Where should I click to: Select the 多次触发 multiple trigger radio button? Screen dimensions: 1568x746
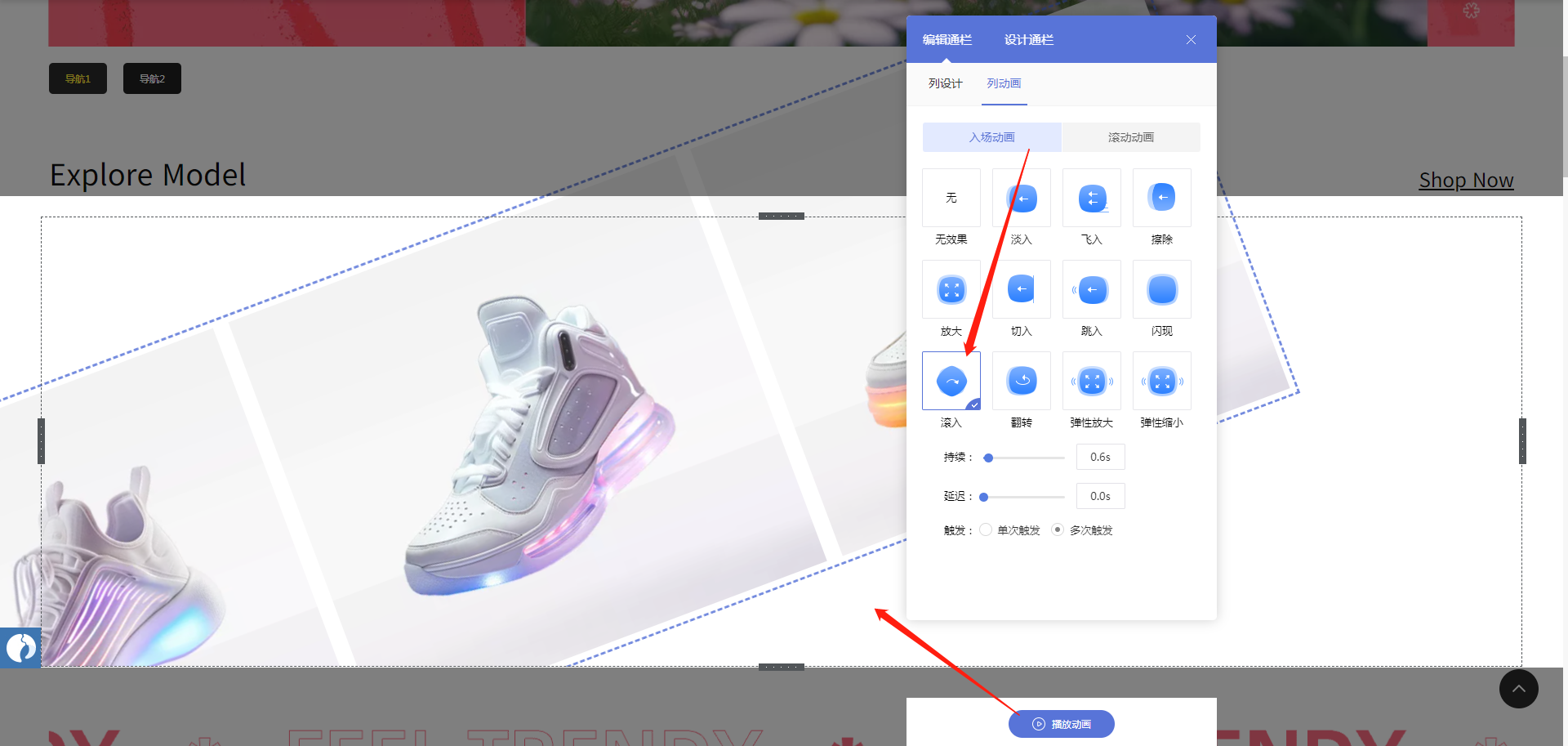(x=1058, y=529)
